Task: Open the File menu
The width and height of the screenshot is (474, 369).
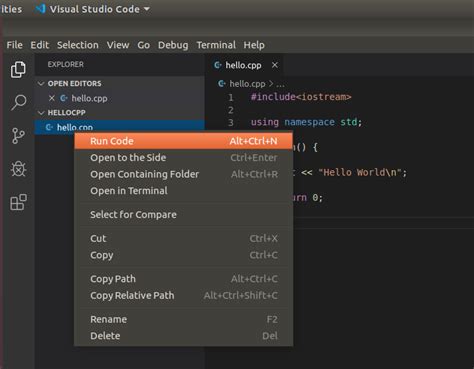Action: (14, 45)
